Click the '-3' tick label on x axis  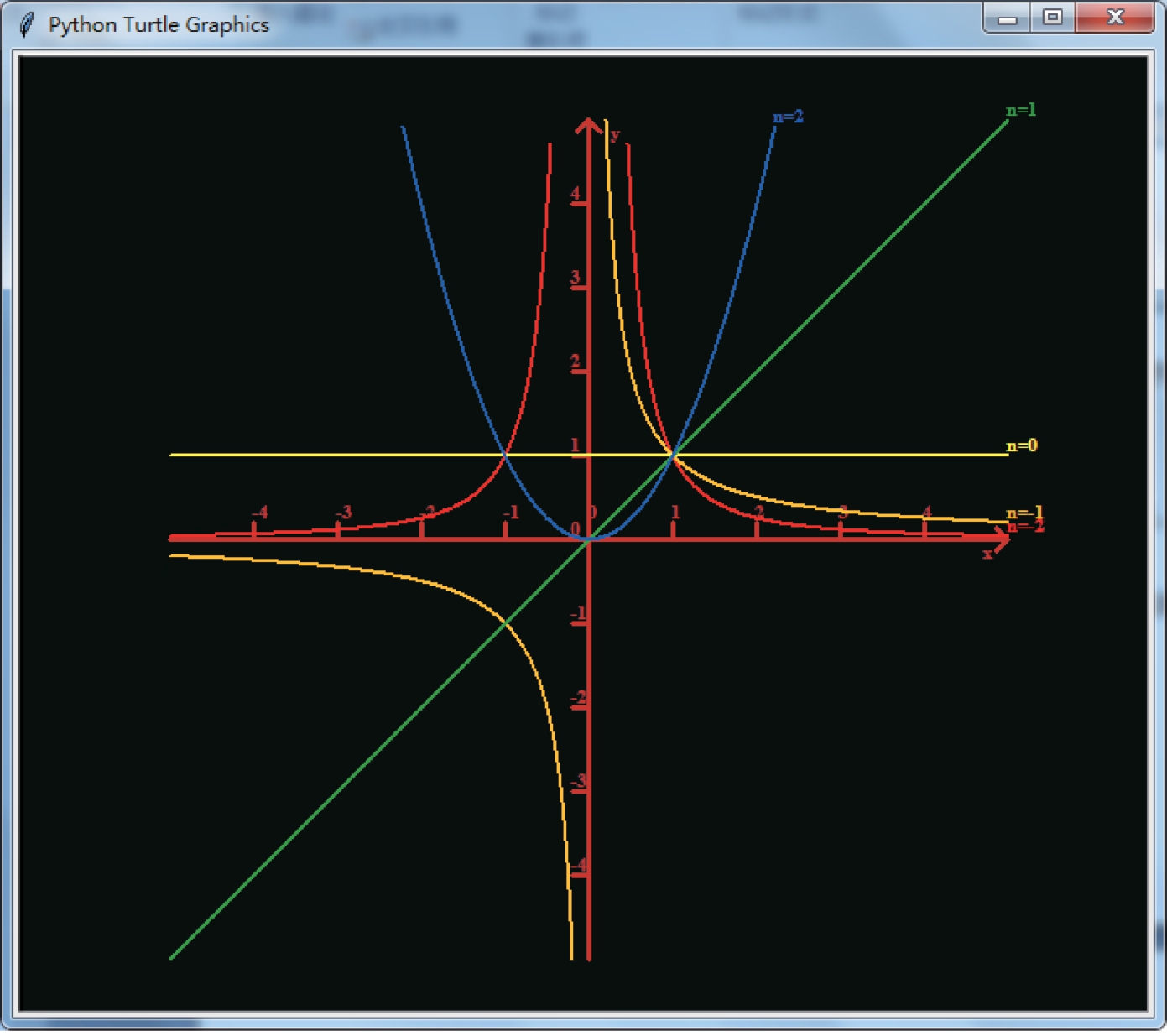point(344,512)
